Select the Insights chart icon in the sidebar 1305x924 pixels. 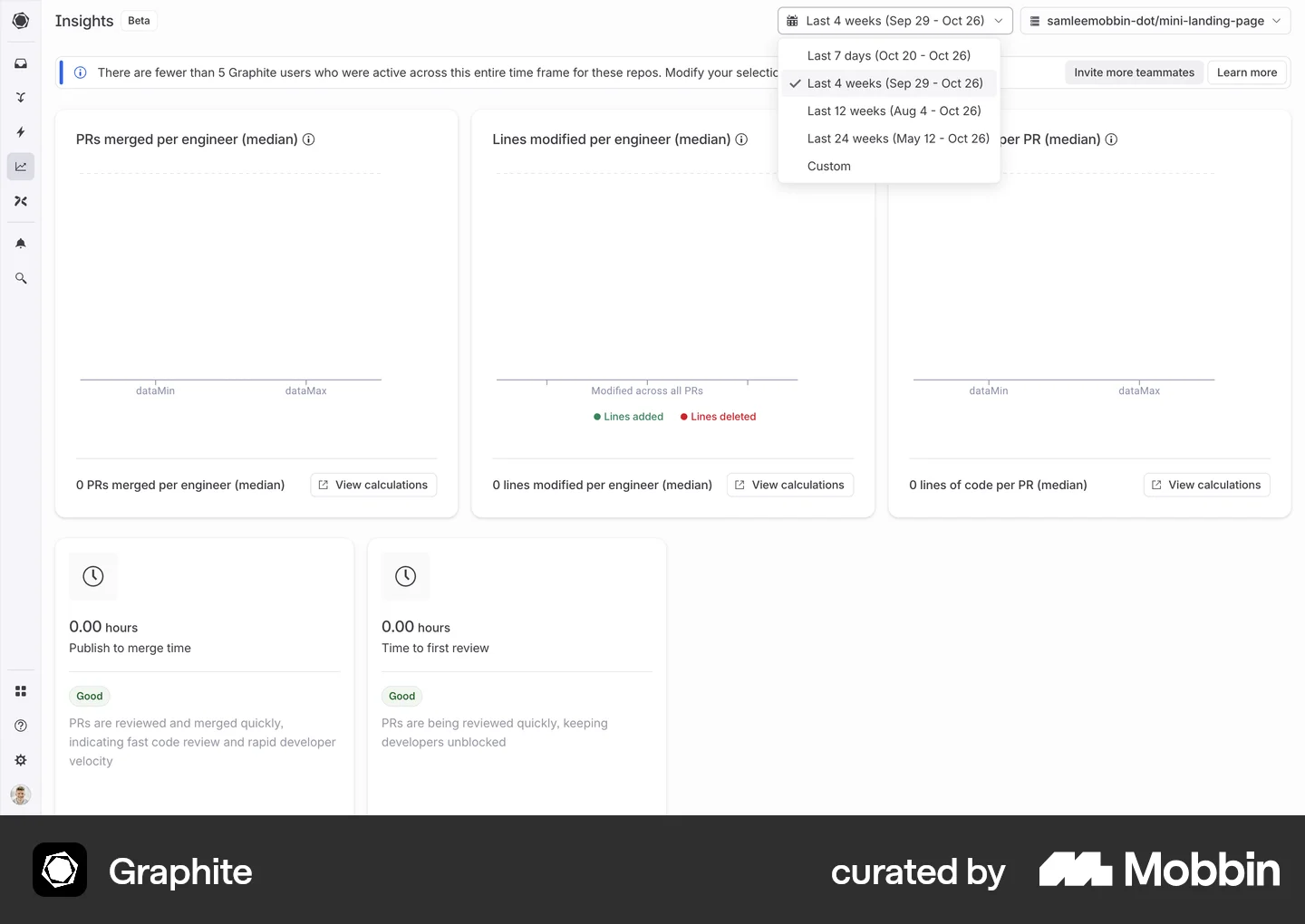pos(21,167)
